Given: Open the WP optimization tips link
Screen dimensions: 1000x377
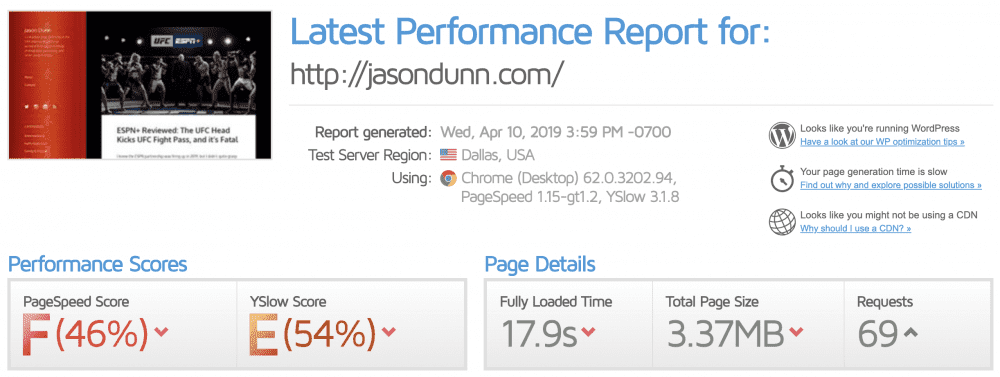Looking at the screenshot, I should 882,142.
